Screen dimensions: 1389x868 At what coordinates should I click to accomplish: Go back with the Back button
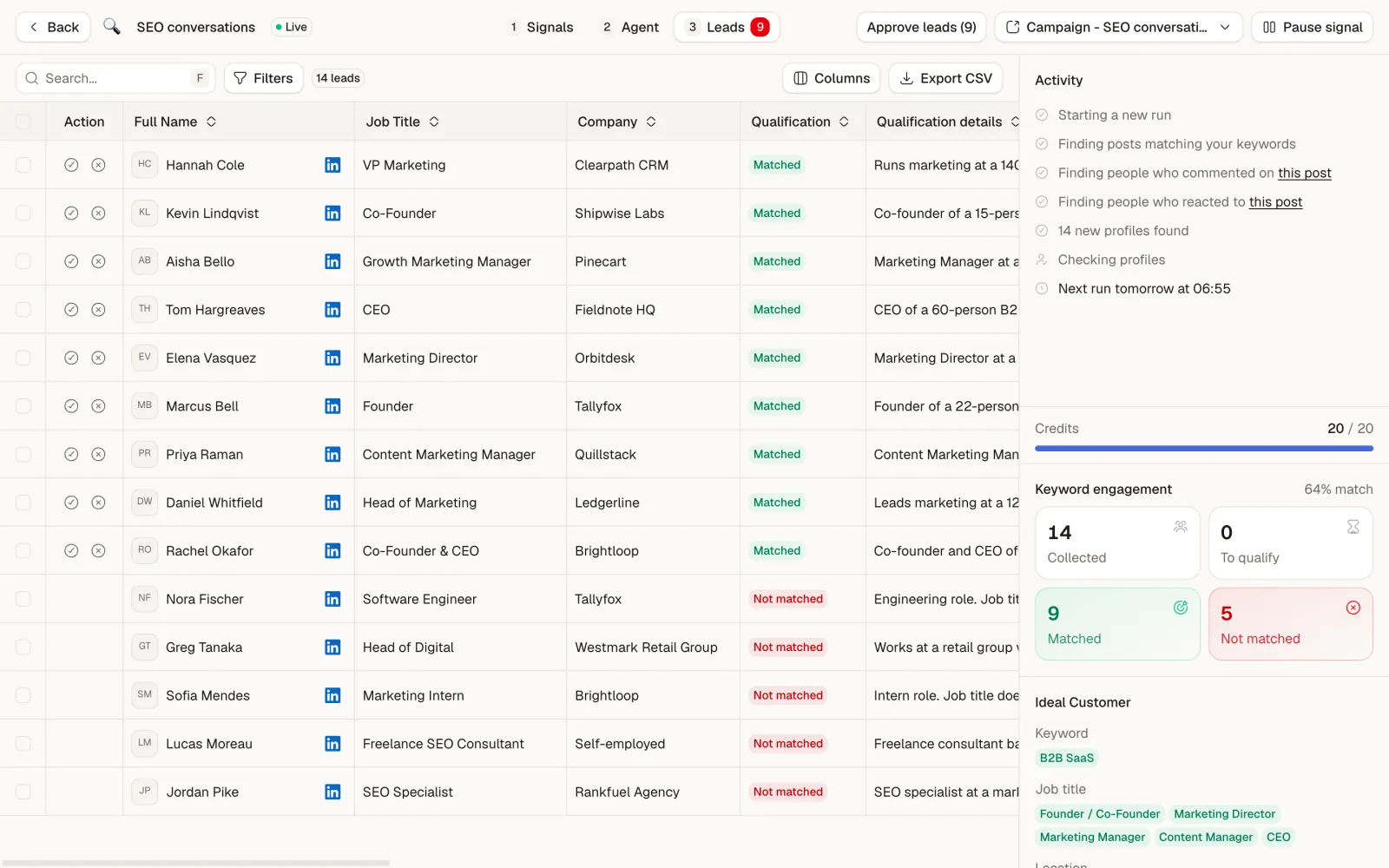tap(53, 27)
